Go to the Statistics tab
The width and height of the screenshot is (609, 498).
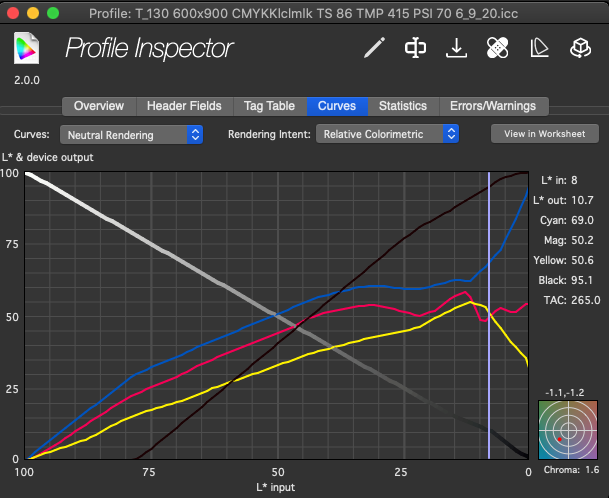coord(403,106)
